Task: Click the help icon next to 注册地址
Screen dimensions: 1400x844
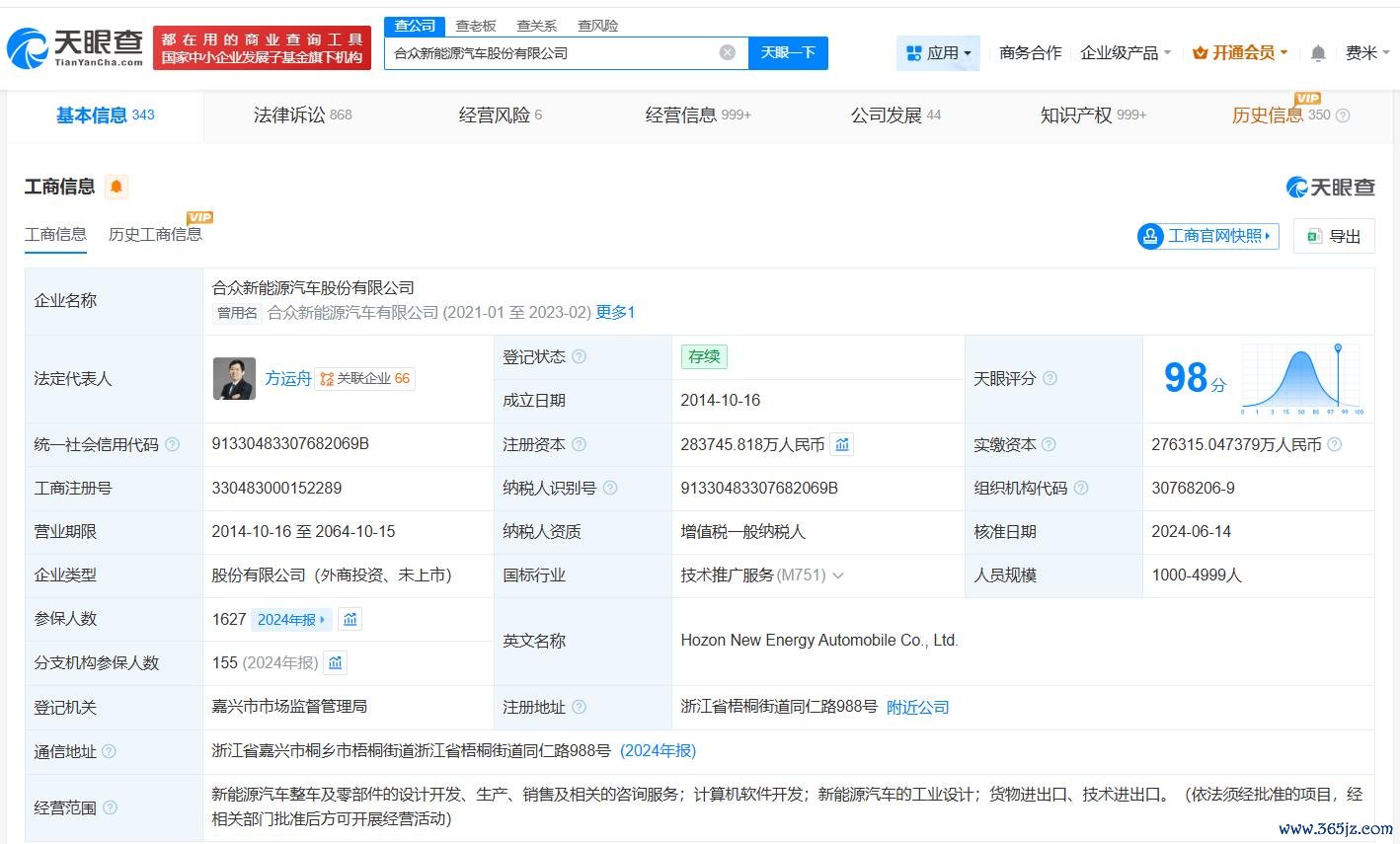Action: click(580, 707)
